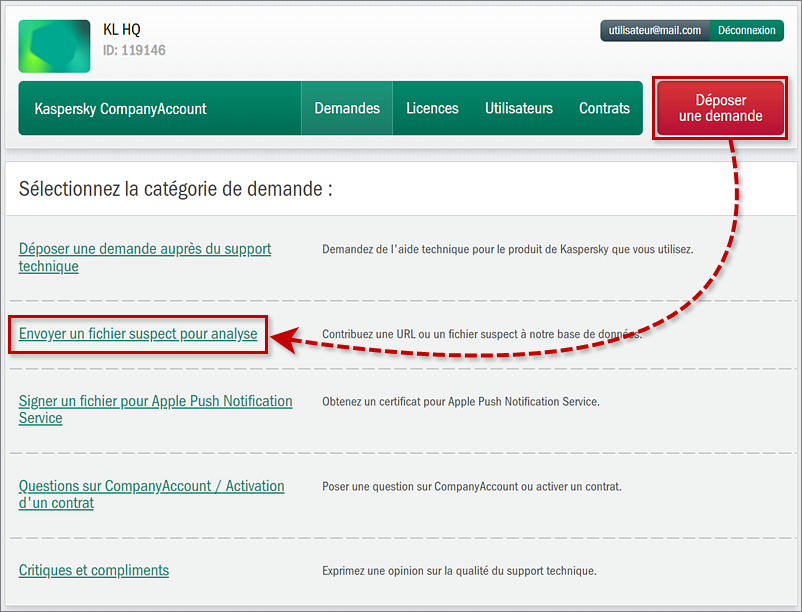Viewport: 802px width, 612px height.
Task: Click description 'Demandez de l'aide technique pour le produit'
Action: (x=507, y=250)
